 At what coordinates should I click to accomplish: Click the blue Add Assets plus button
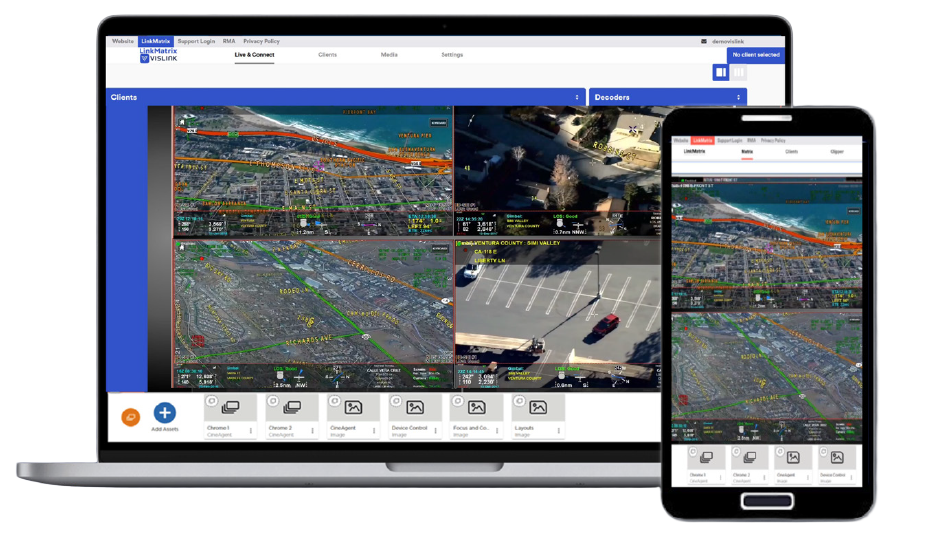pyautogui.click(x=165, y=412)
